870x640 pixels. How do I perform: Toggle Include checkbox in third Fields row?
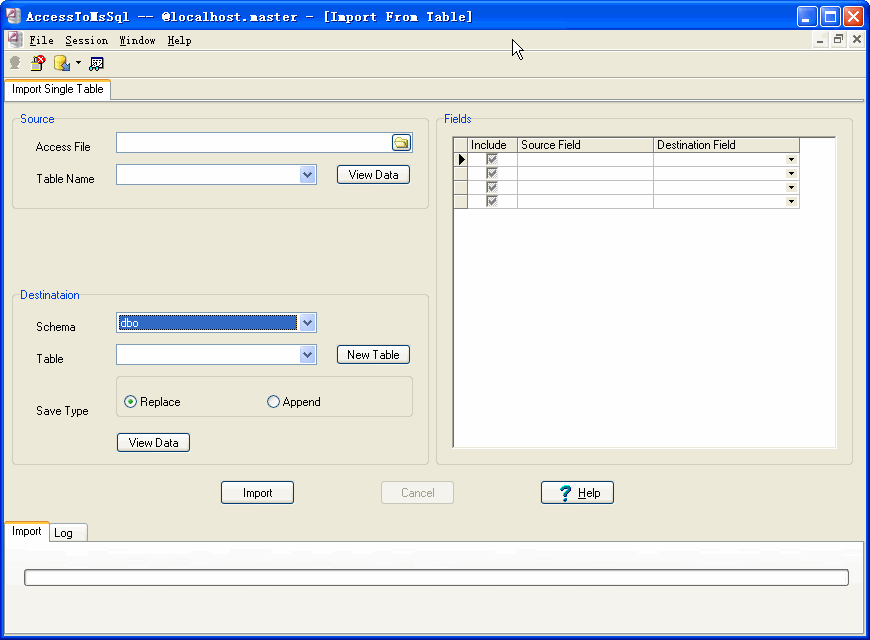tap(492, 187)
